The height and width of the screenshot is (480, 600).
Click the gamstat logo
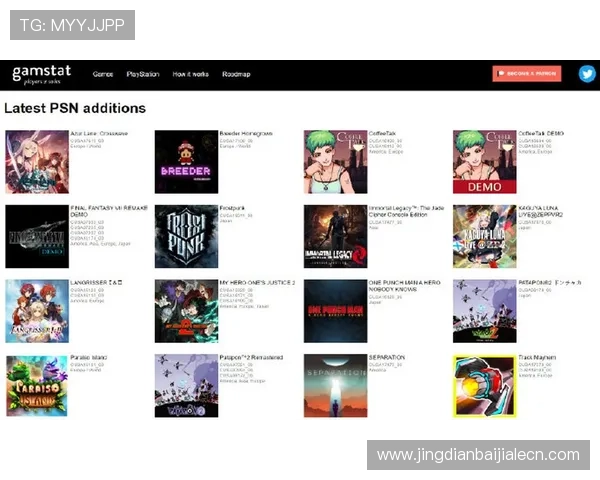click(x=37, y=74)
